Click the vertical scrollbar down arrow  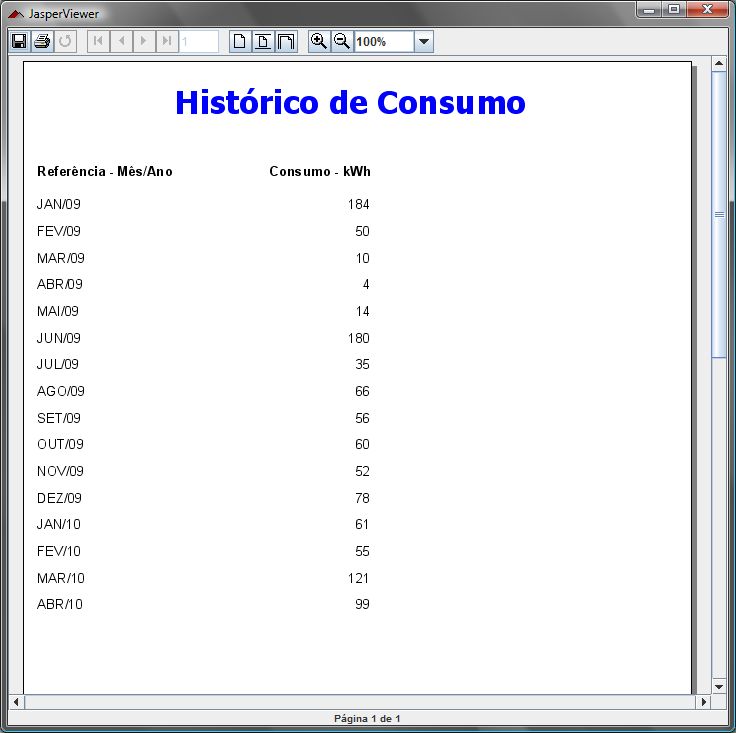pyautogui.click(x=718, y=686)
